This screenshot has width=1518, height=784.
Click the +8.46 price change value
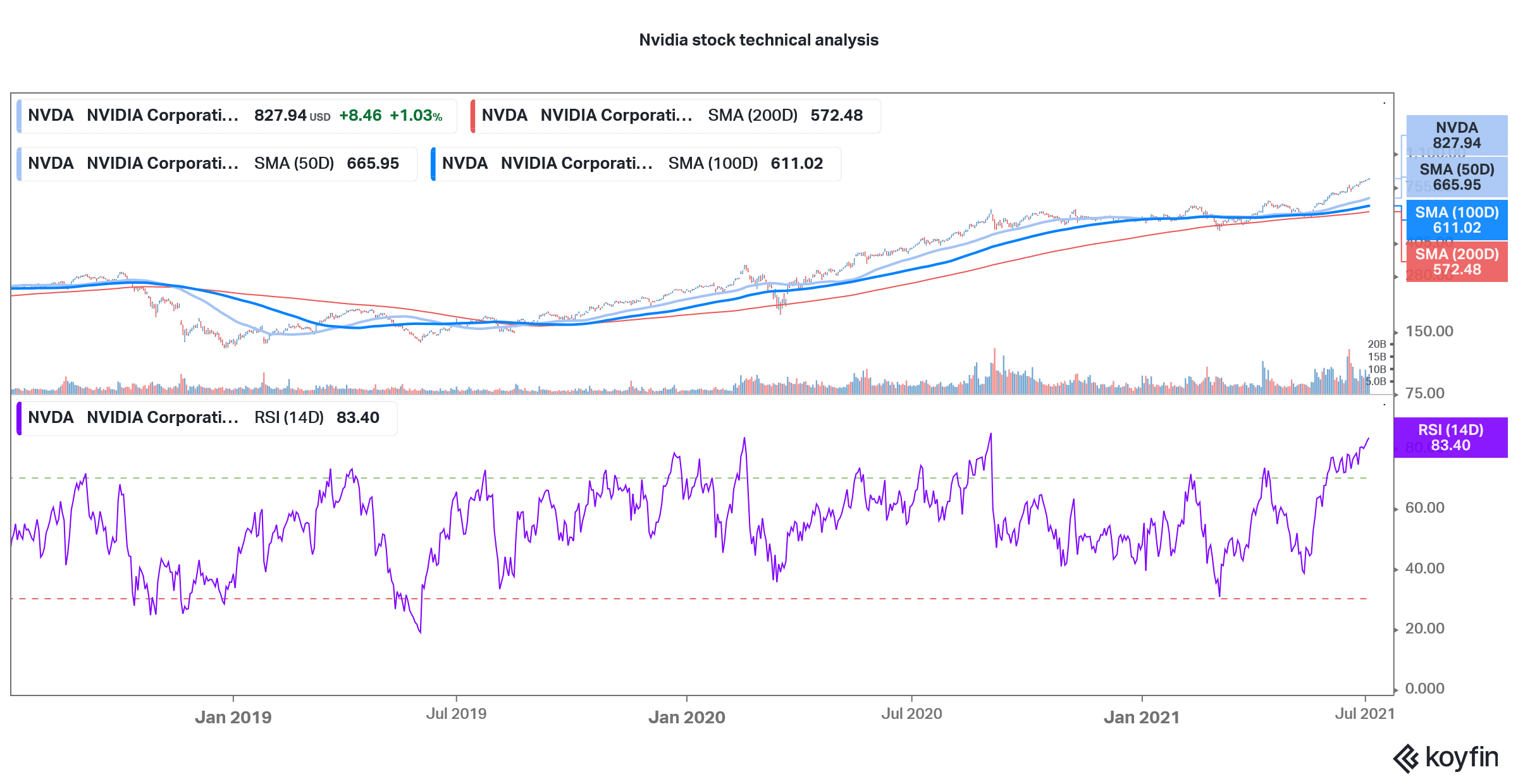coord(361,116)
